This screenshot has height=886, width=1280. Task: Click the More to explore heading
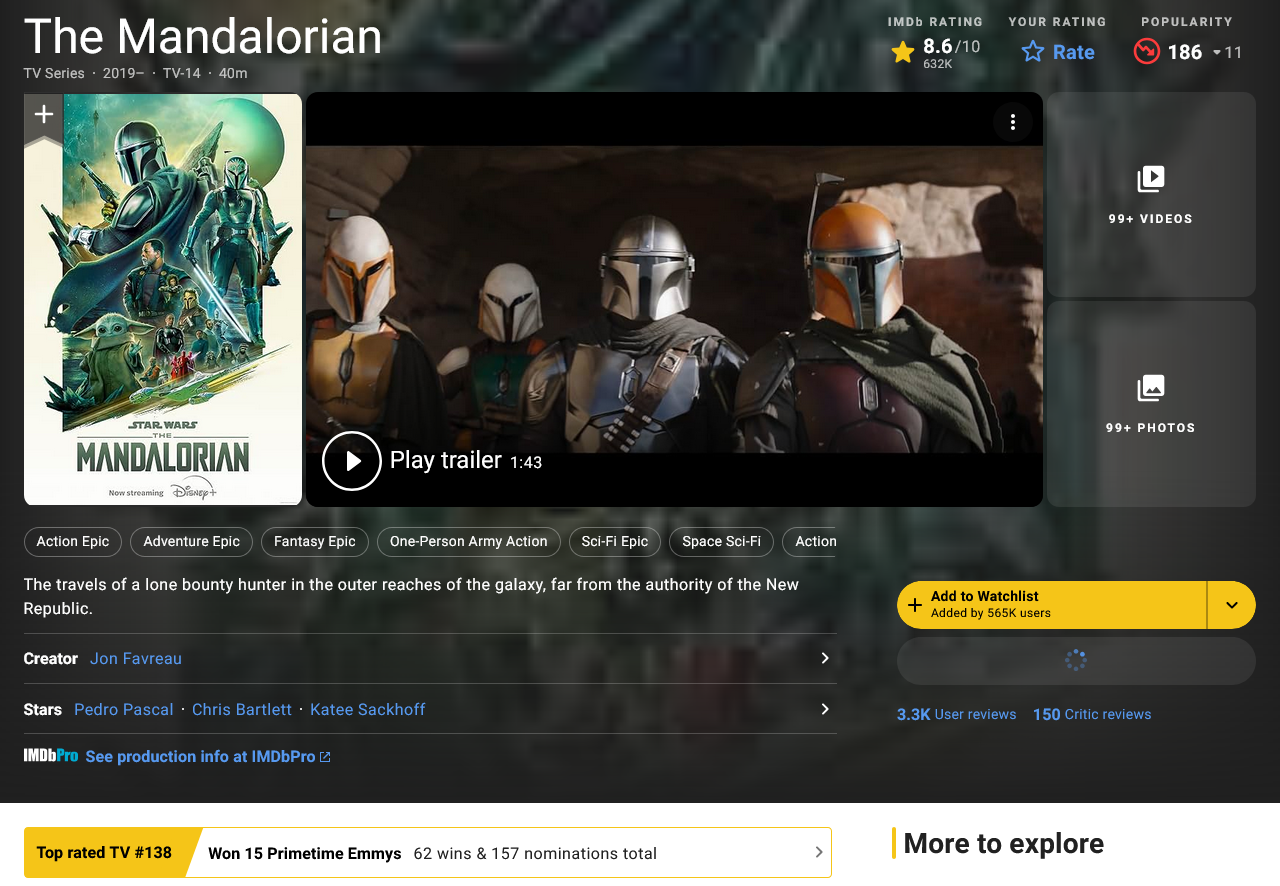[1004, 843]
